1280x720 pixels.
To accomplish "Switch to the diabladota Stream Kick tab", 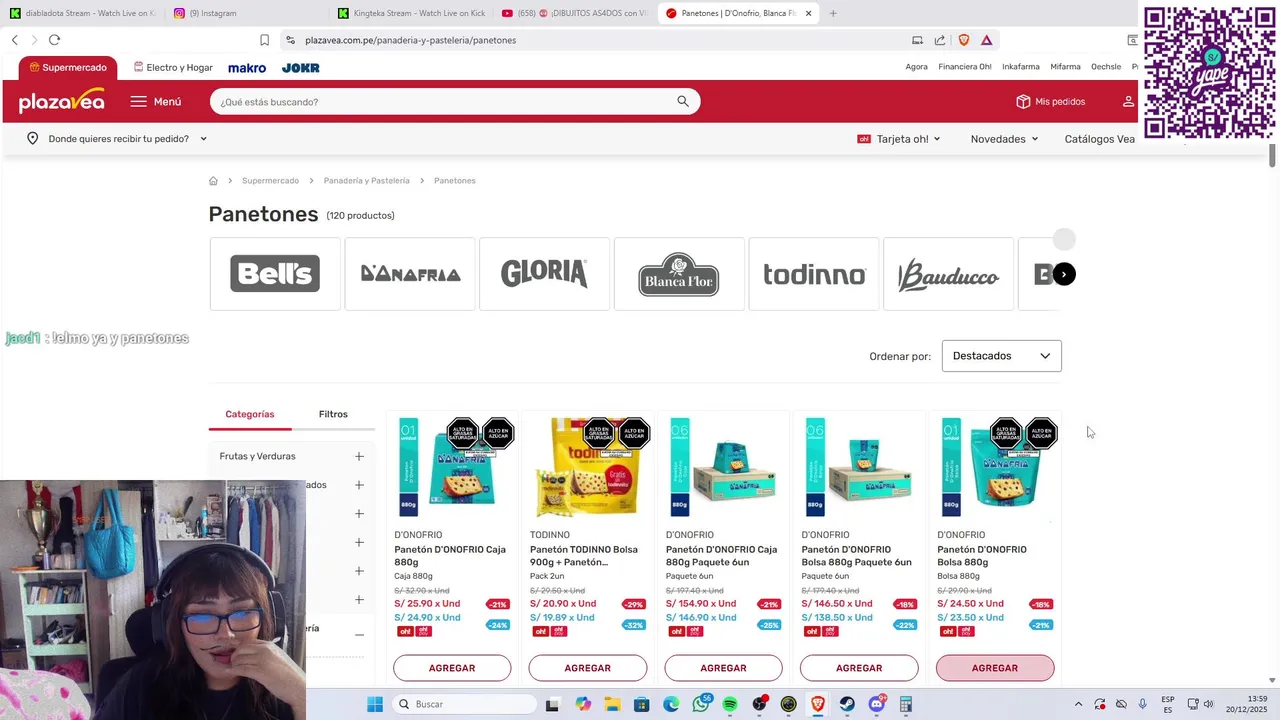I will (82, 13).
